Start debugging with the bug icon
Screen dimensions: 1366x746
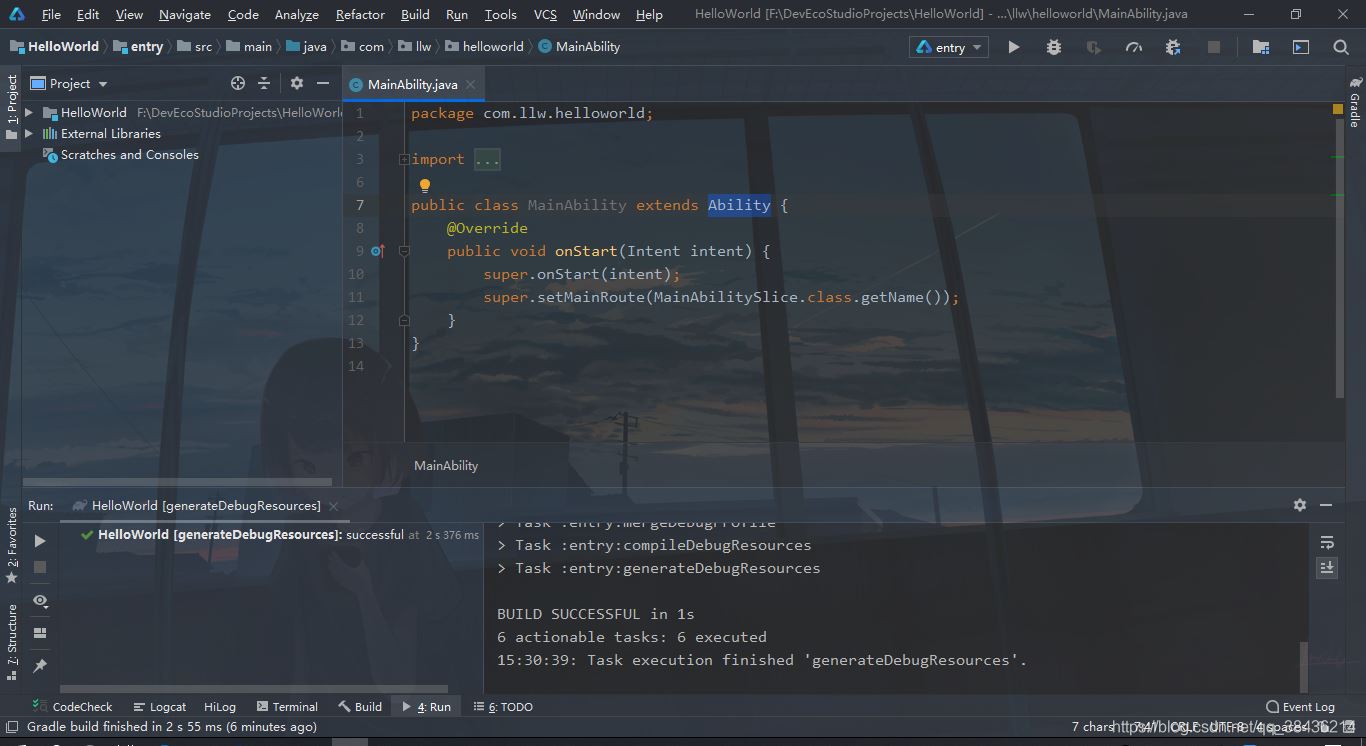(1053, 47)
